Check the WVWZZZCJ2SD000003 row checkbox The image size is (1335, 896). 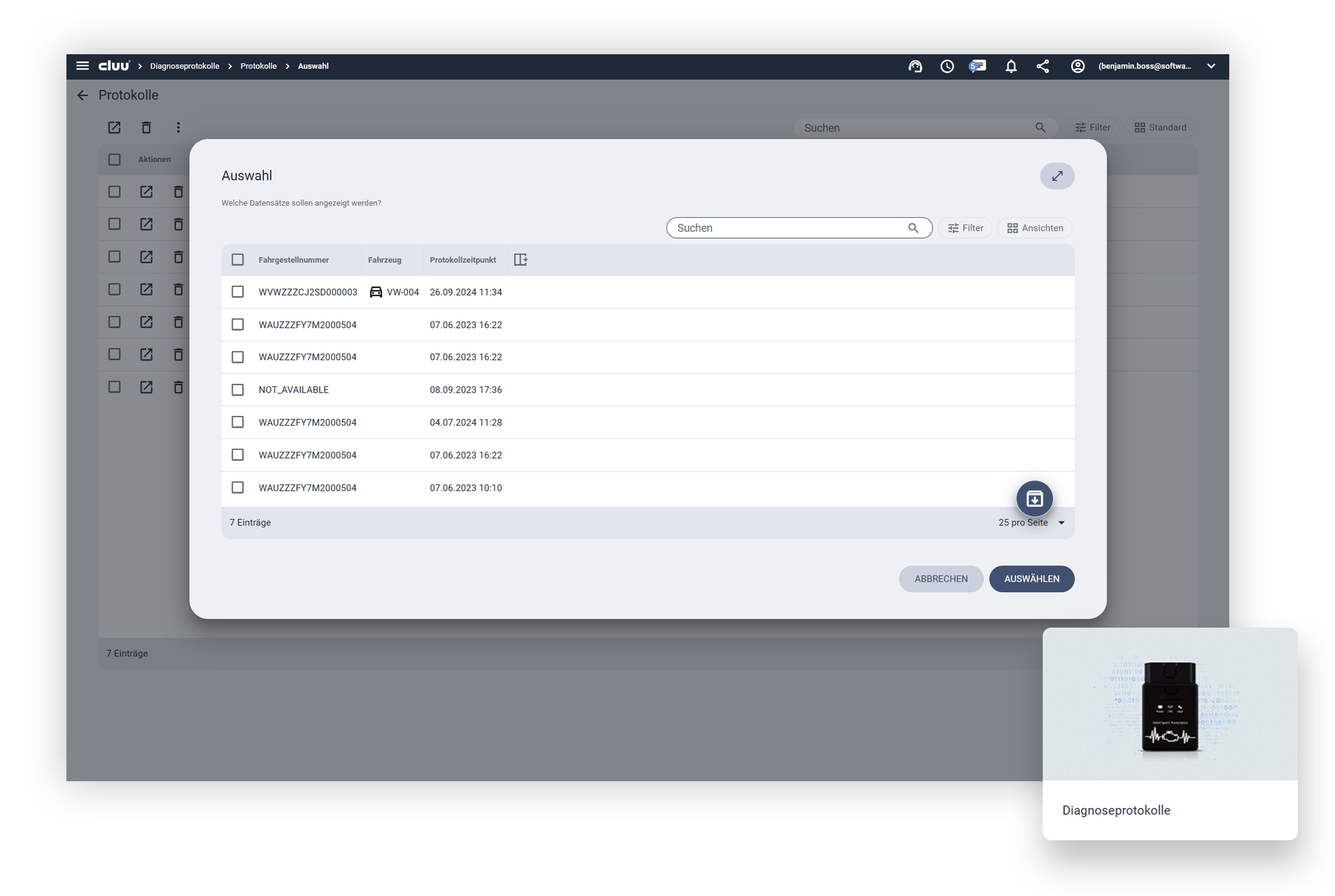click(x=238, y=292)
